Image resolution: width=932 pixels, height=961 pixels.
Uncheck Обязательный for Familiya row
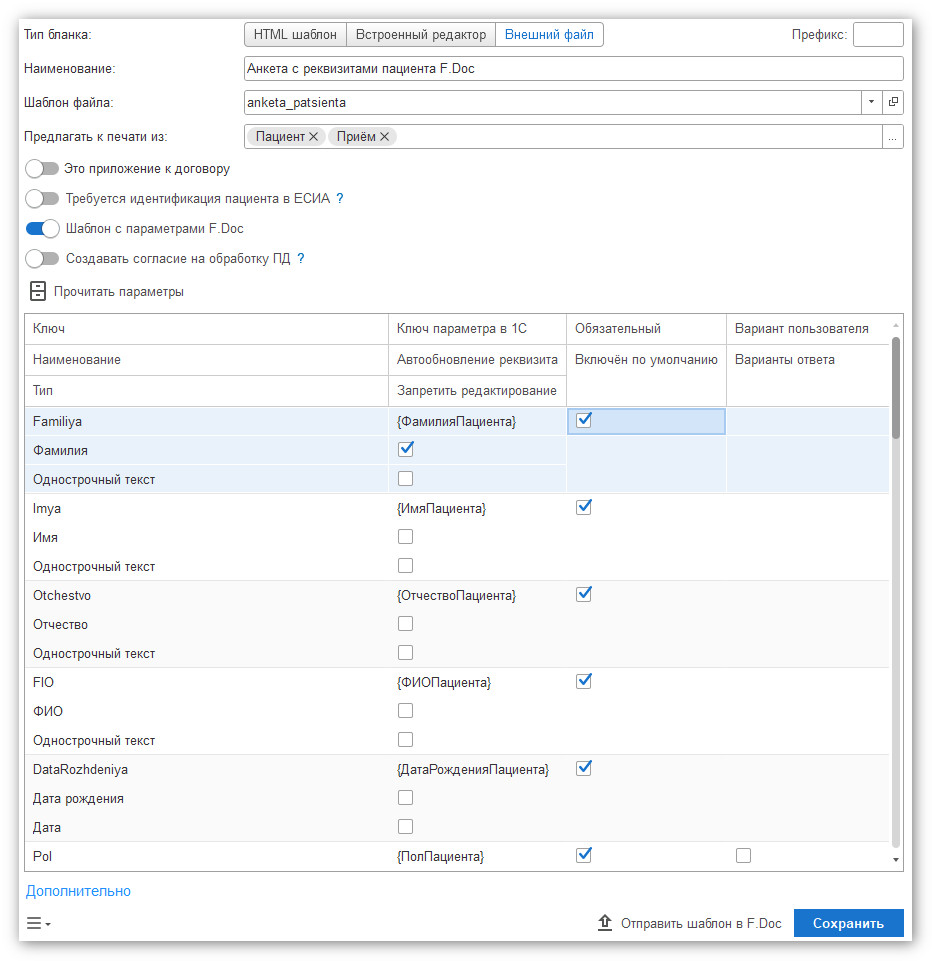coord(584,420)
